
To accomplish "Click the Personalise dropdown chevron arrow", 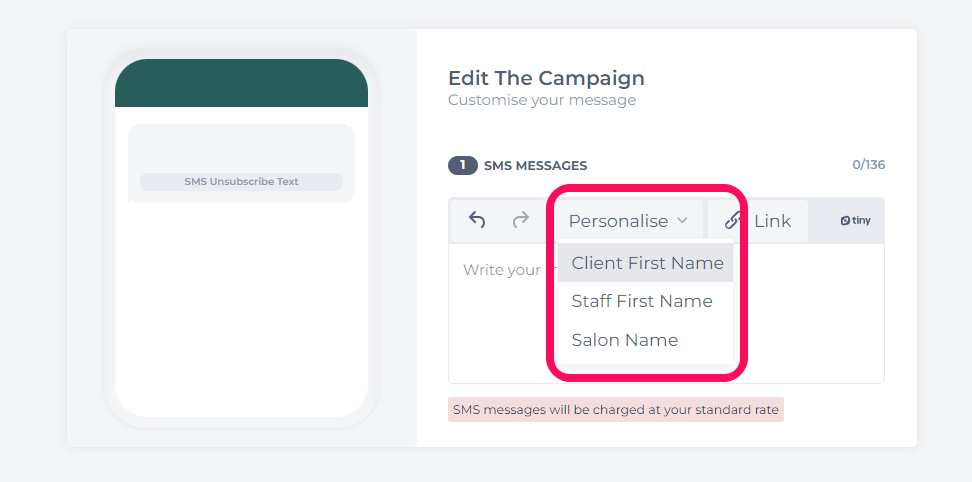I will (x=682, y=220).
